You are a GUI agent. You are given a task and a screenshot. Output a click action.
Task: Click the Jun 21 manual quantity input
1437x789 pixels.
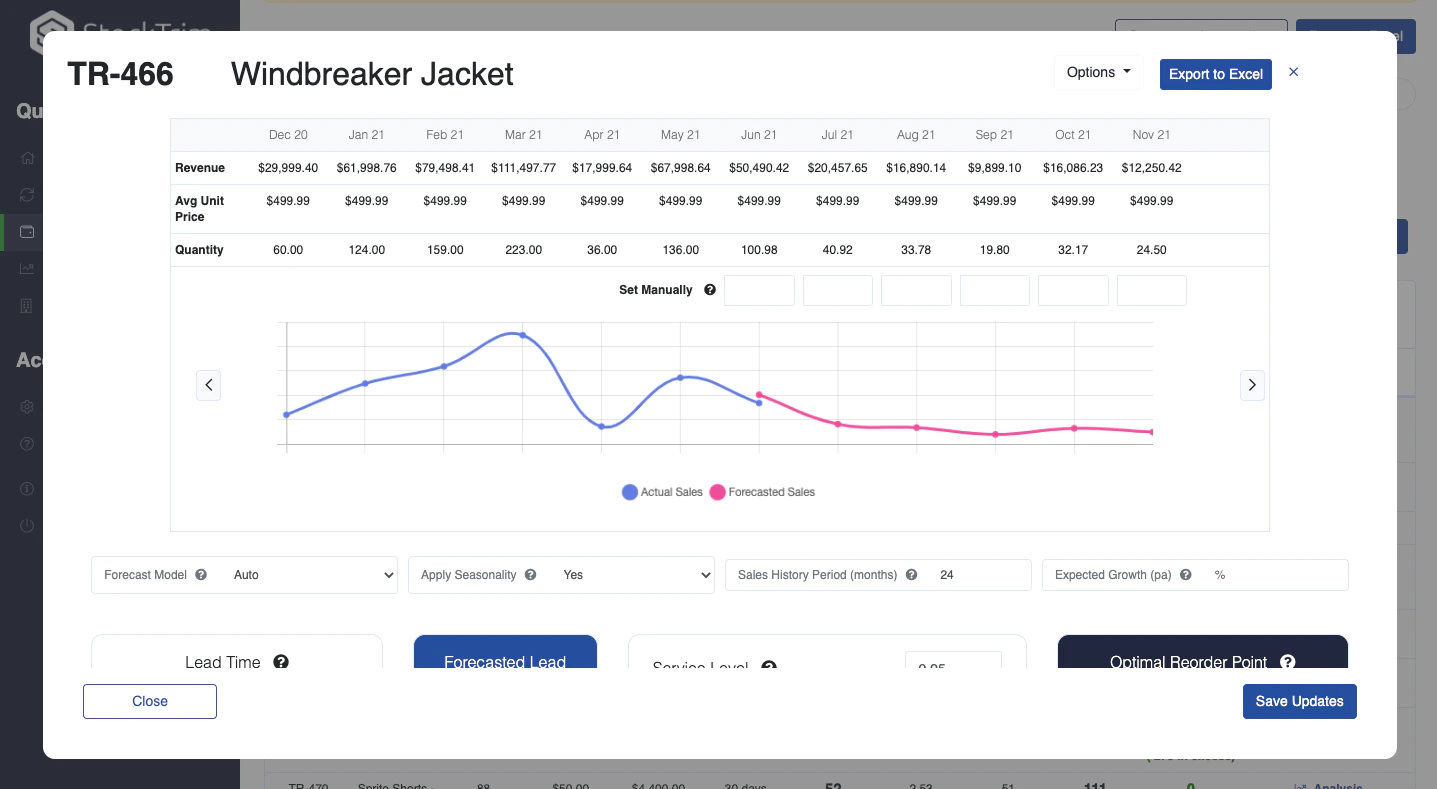coord(759,291)
